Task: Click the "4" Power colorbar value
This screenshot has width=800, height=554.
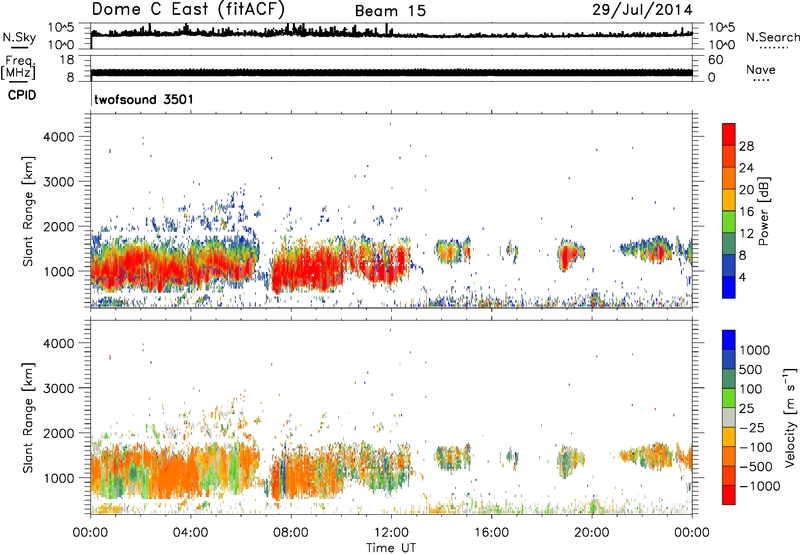Action: click(x=742, y=277)
